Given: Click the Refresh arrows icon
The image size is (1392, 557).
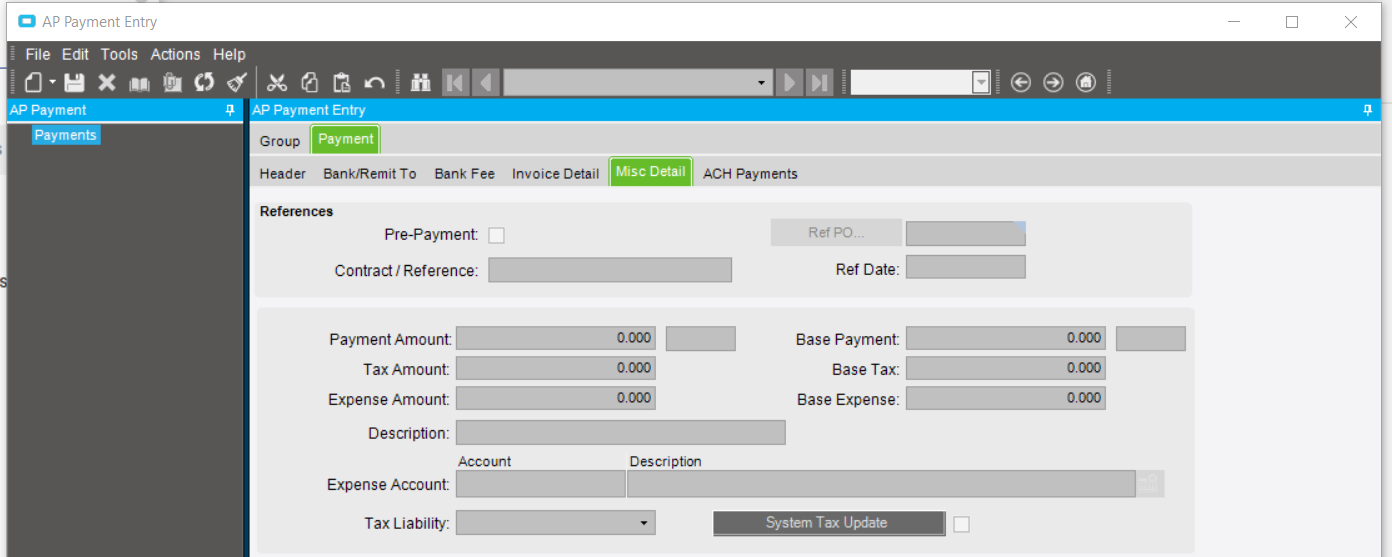Looking at the screenshot, I should click(204, 83).
